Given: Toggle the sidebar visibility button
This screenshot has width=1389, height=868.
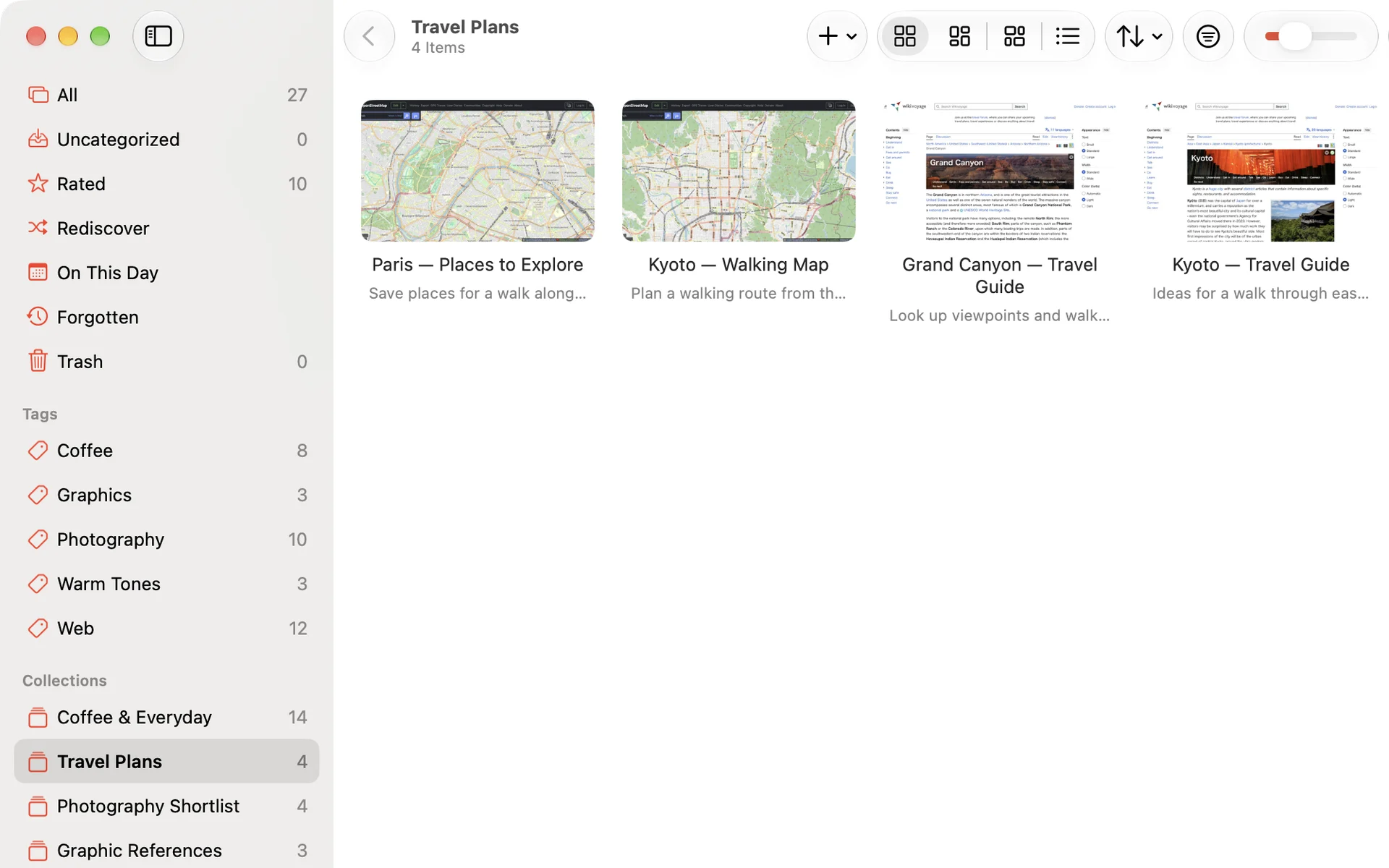Looking at the screenshot, I should pyautogui.click(x=158, y=36).
